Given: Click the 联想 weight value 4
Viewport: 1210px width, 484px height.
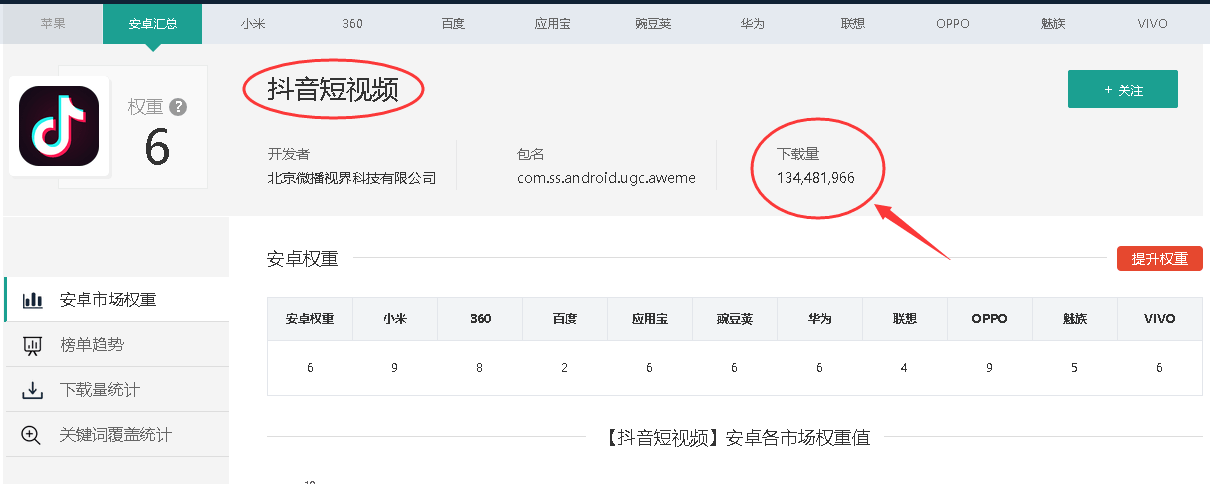Looking at the screenshot, I should tap(905, 368).
